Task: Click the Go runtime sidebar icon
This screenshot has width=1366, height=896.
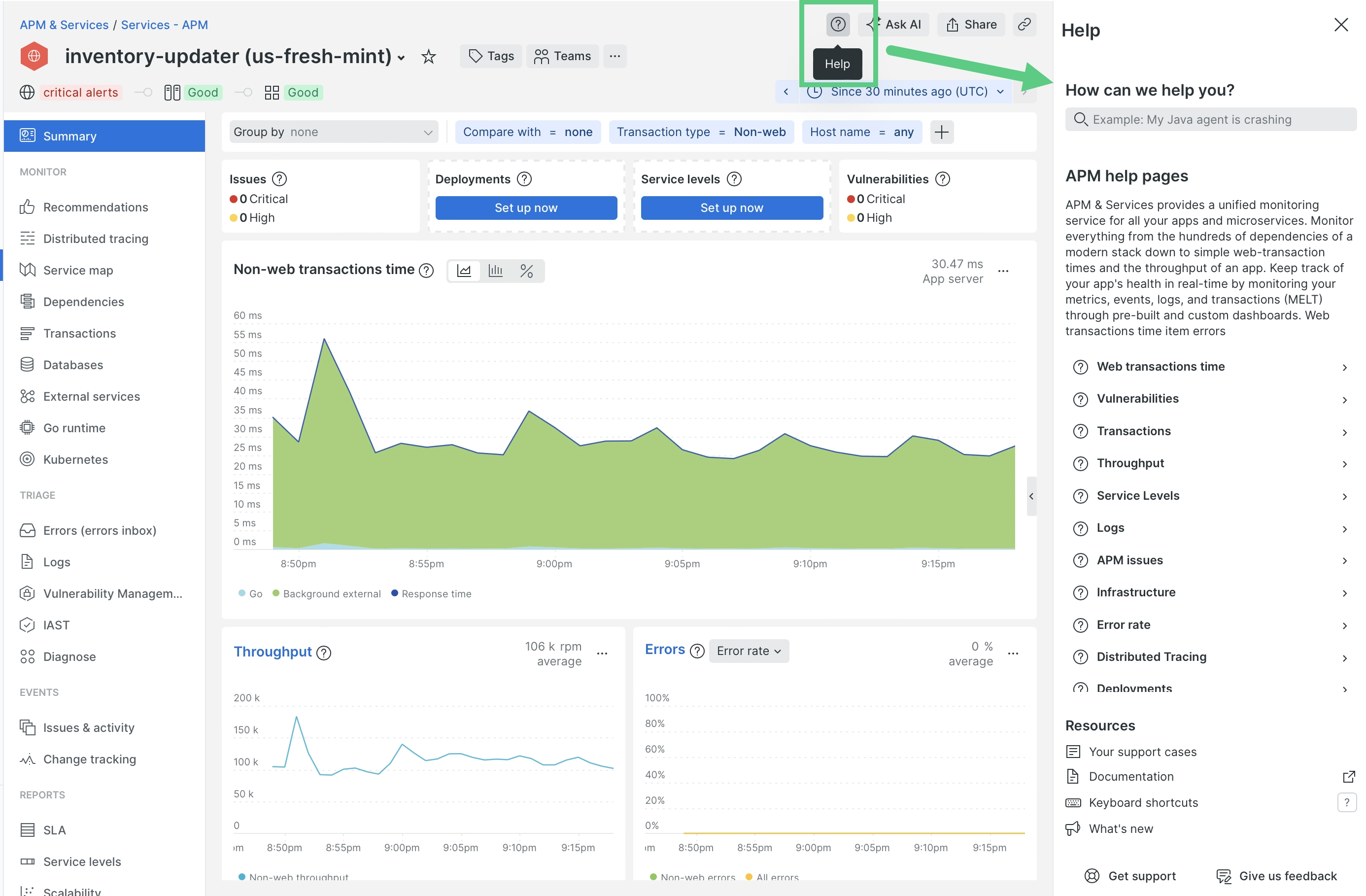Action: click(x=27, y=428)
